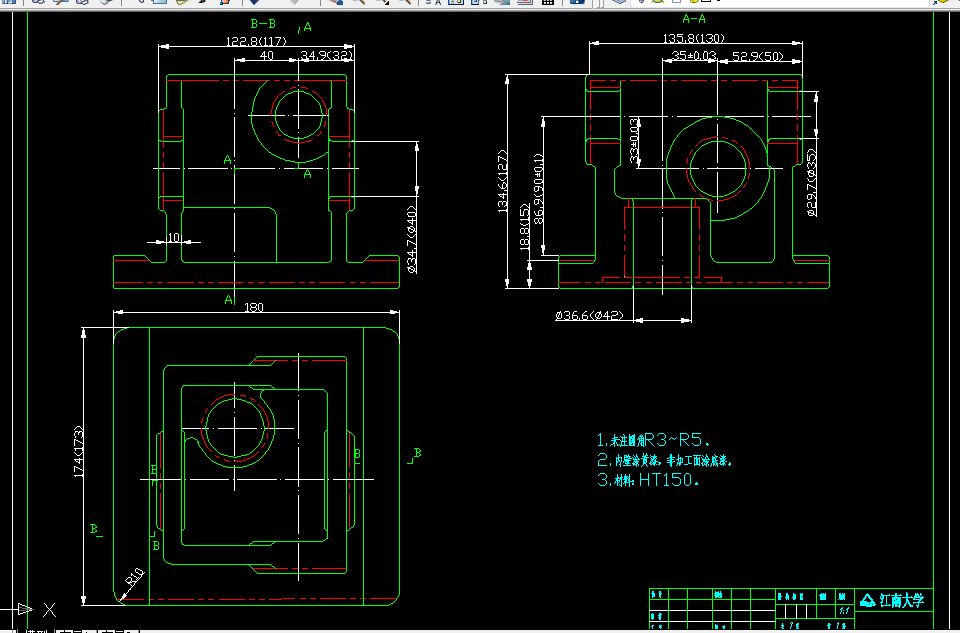Select the 52.9(50) dimension text
Image resolution: width=960 pixels, height=633 pixels.
pos(758,56)
